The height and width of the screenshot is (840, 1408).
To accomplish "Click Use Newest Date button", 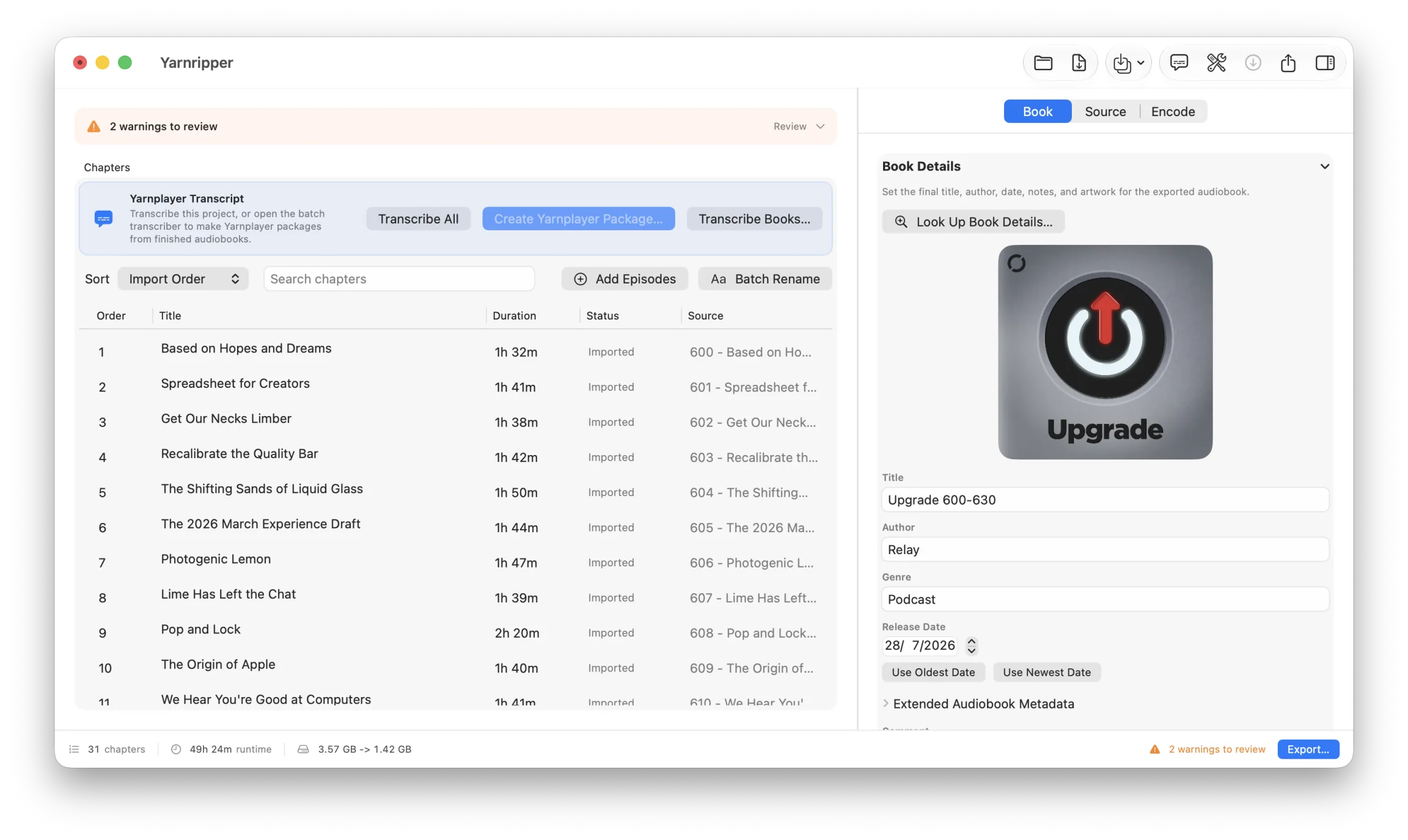I will point(1046,672).
